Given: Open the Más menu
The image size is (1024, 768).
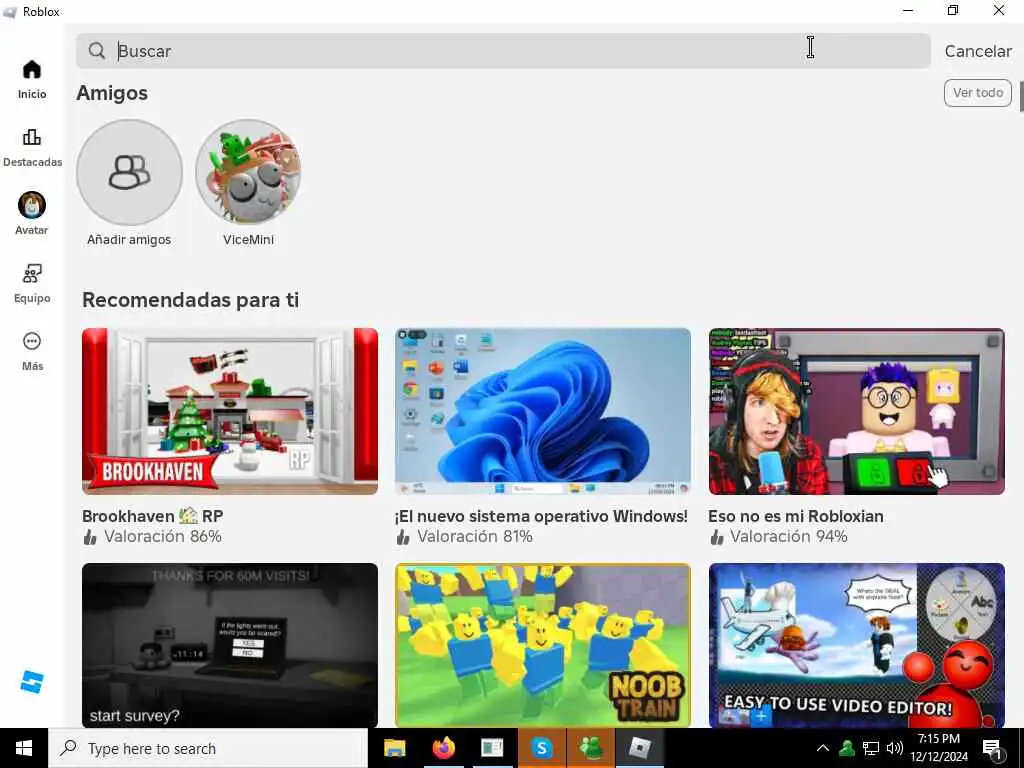Looking at the screenshot, I should click(x=31, y=351).
